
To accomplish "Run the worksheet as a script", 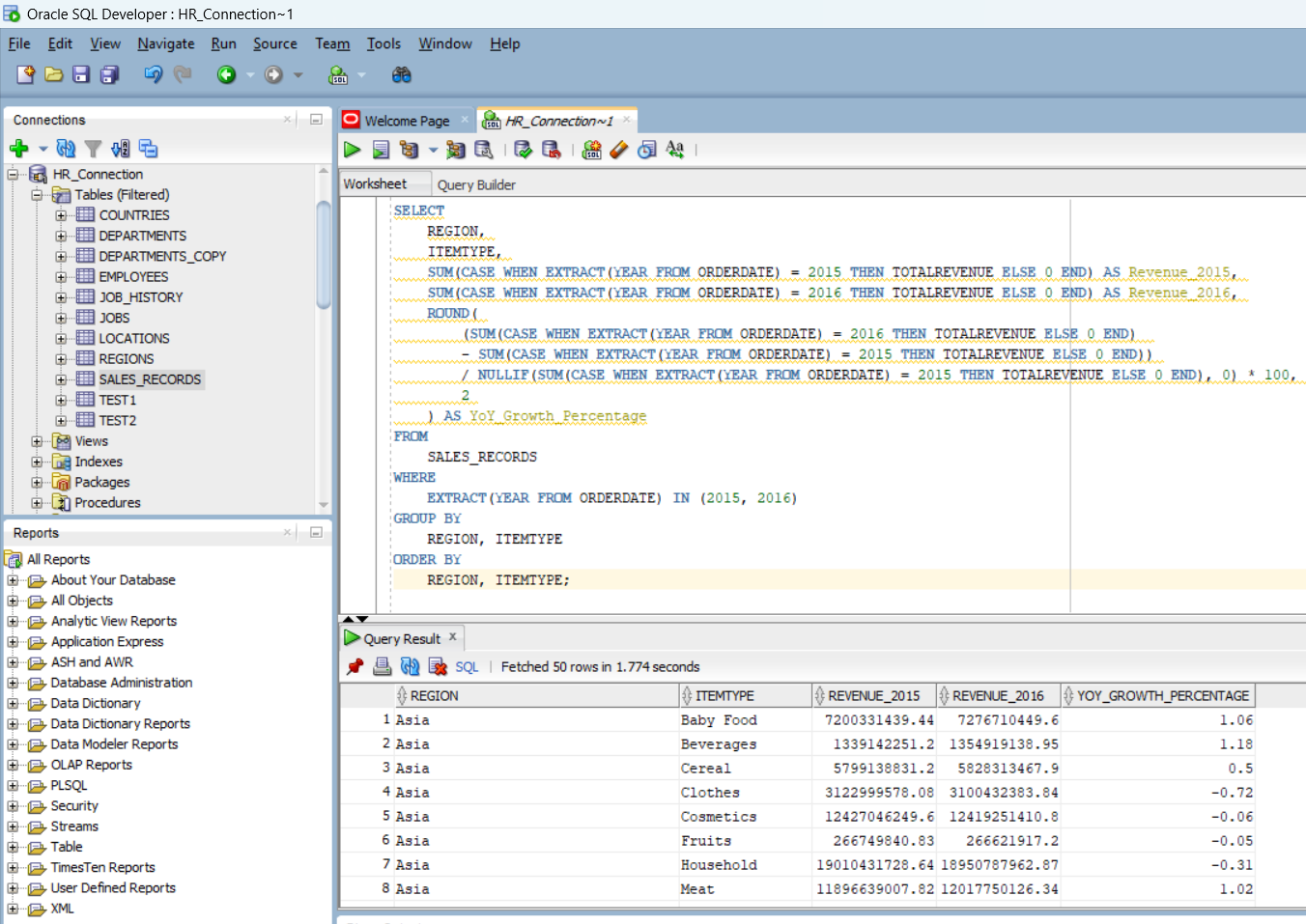I will coord(381,150).
